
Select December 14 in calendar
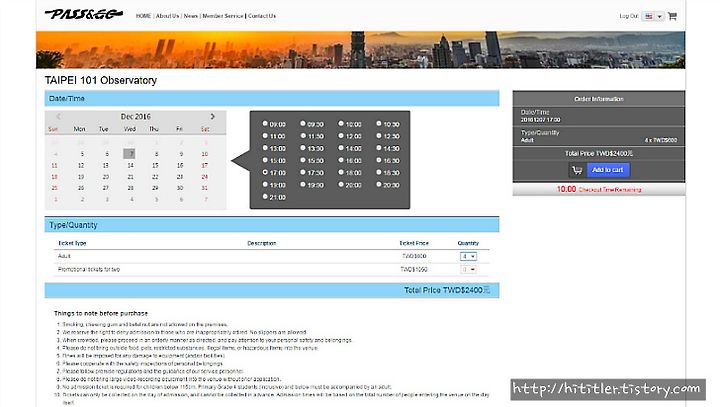click(x=130, y=165)
